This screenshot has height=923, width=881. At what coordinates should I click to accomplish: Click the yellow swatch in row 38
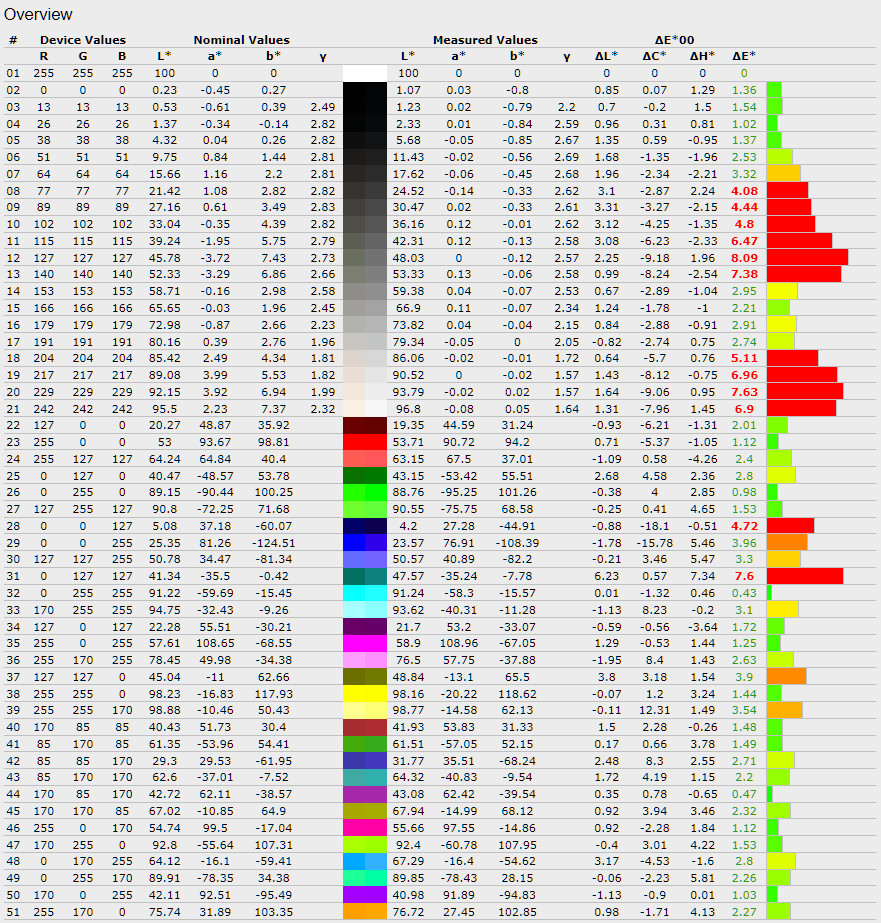tap(364, 693)
